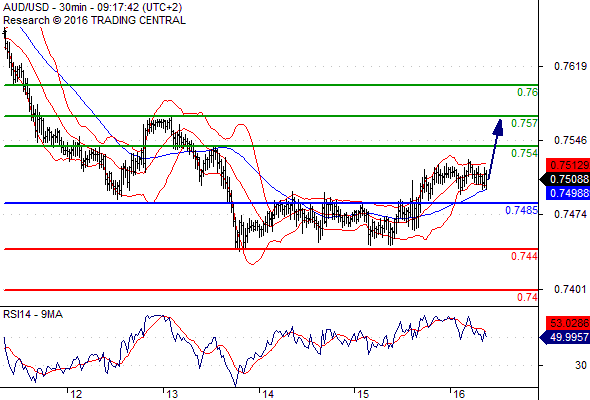Click the green 0.76 resistance label
The image size is (590, 400).
tap(527, 92)
